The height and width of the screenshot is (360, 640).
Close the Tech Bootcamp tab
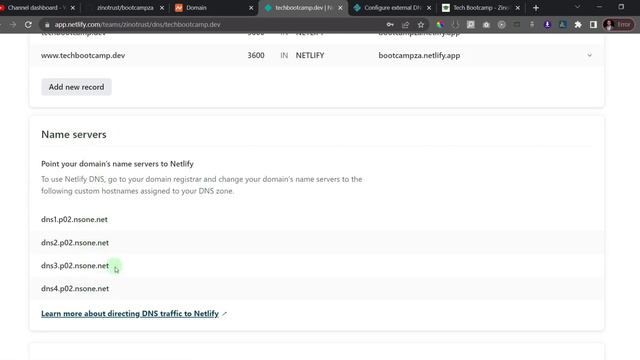(x=518, y=8)
